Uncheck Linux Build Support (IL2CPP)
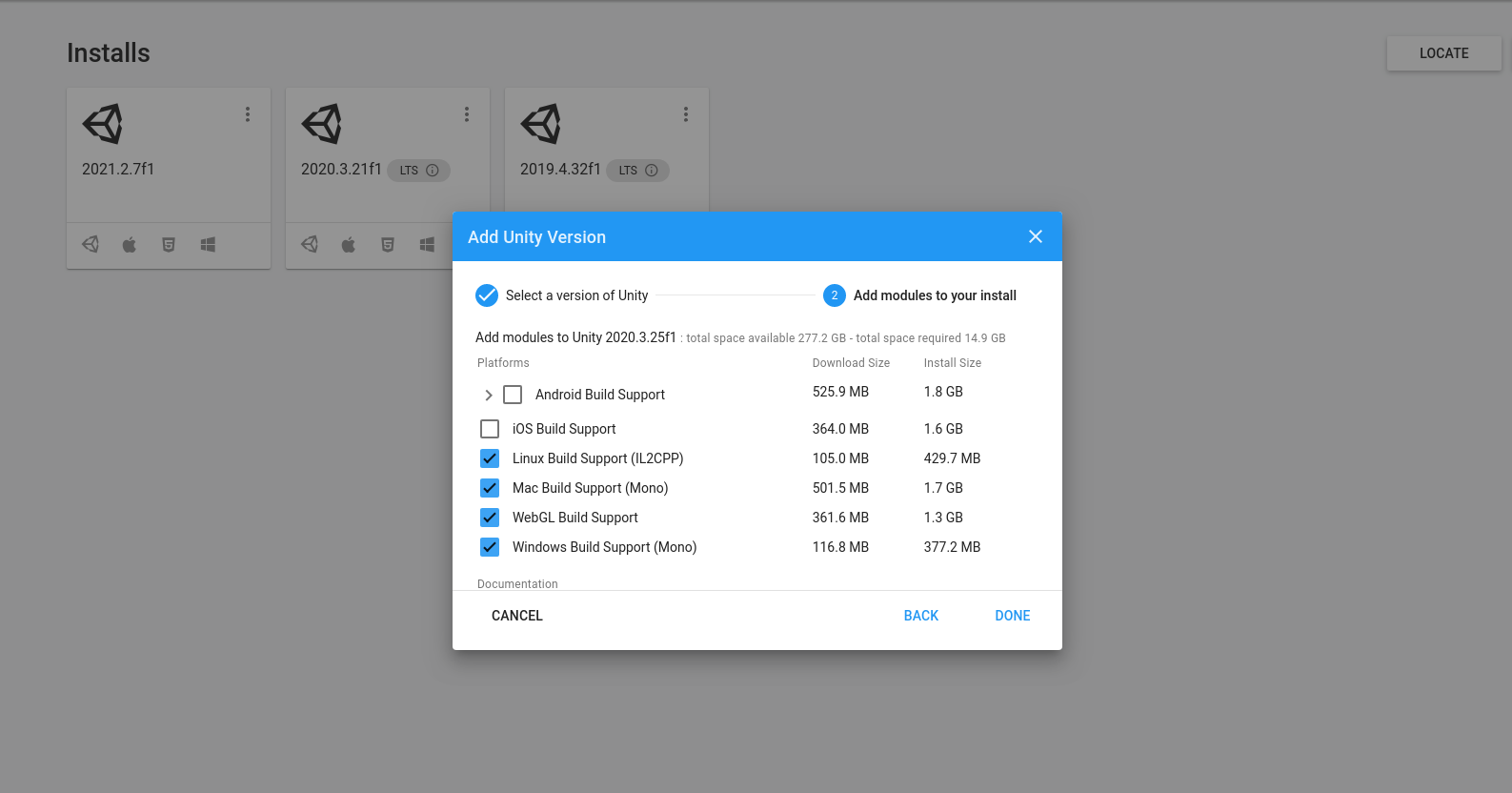The height and width of the screenshot is (793, 1512). [490, 458]
